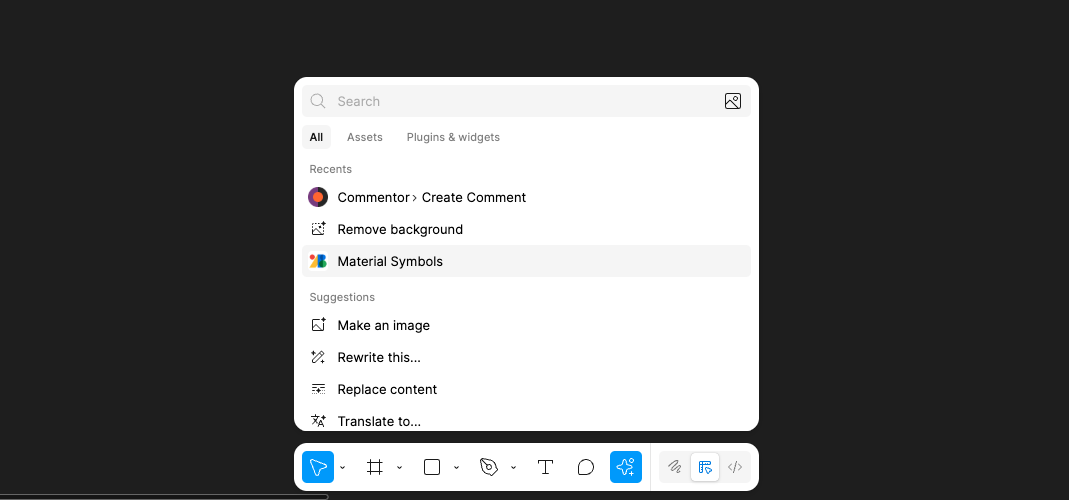
Task: Select the Frame tool
Action: (375, 467)
